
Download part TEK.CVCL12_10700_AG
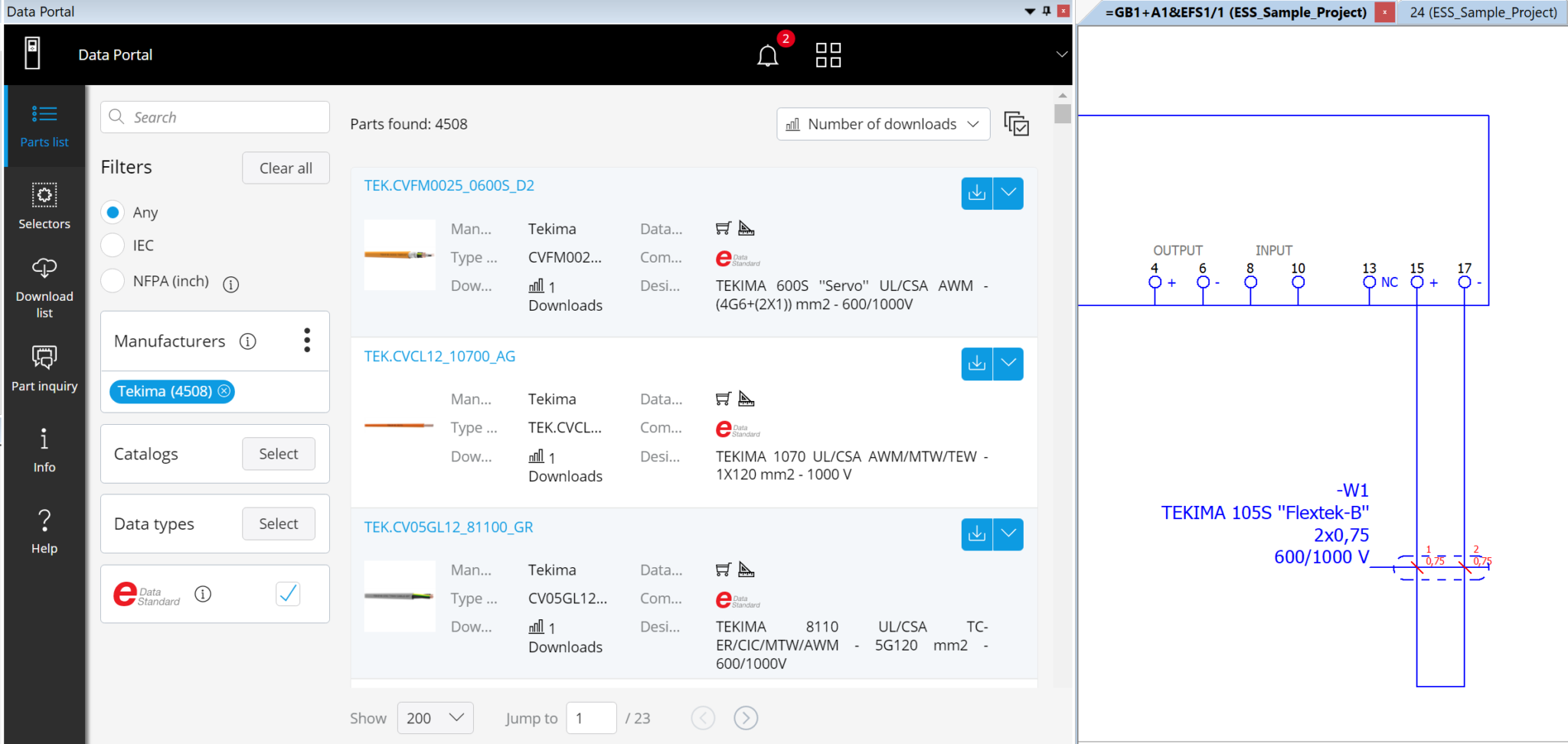click(977, 364)
